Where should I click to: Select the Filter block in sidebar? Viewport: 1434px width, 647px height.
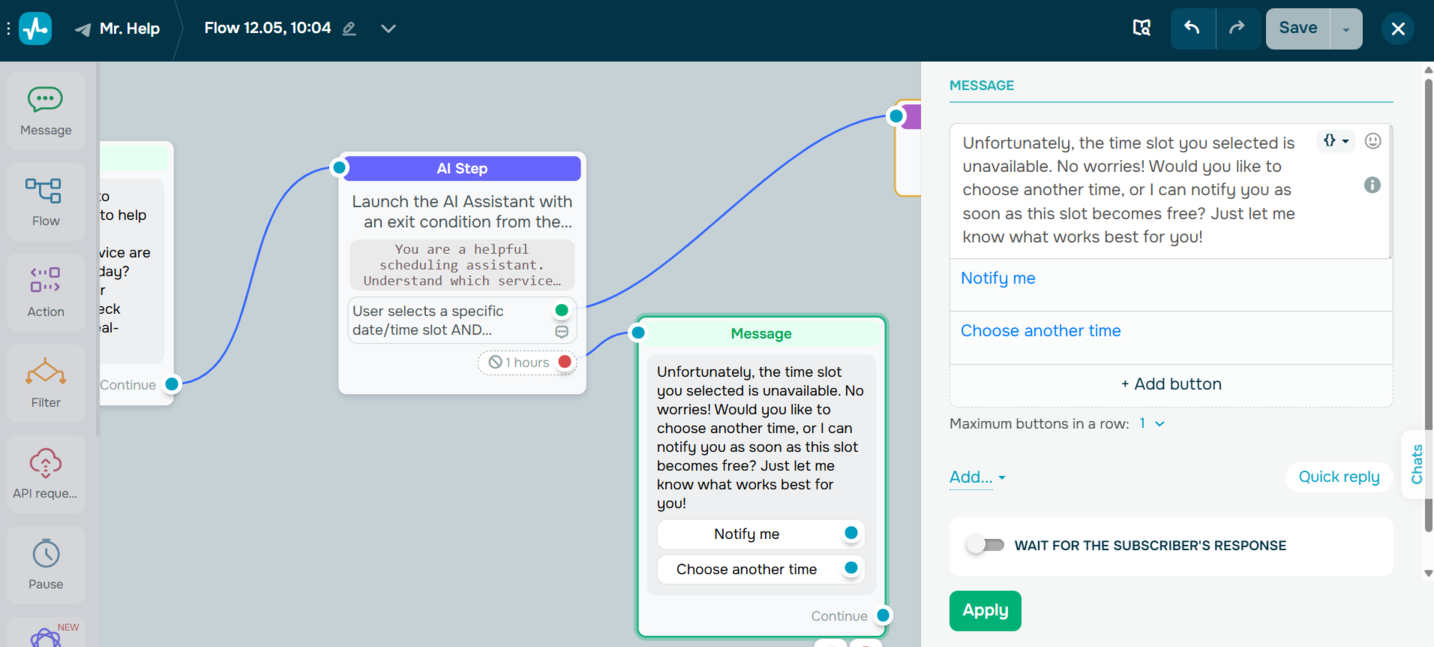[46, 383]
